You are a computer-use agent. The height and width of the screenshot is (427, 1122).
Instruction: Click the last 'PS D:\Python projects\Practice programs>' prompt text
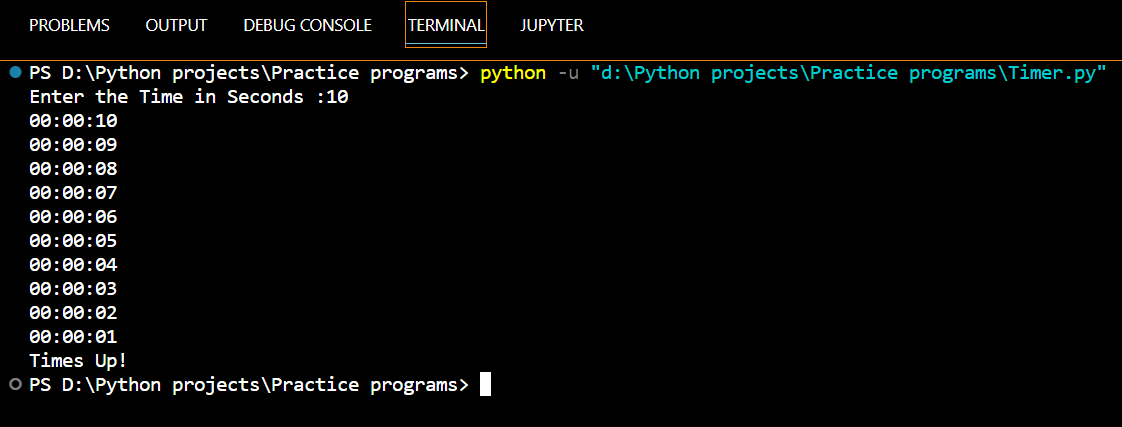(x=249, y=385)
